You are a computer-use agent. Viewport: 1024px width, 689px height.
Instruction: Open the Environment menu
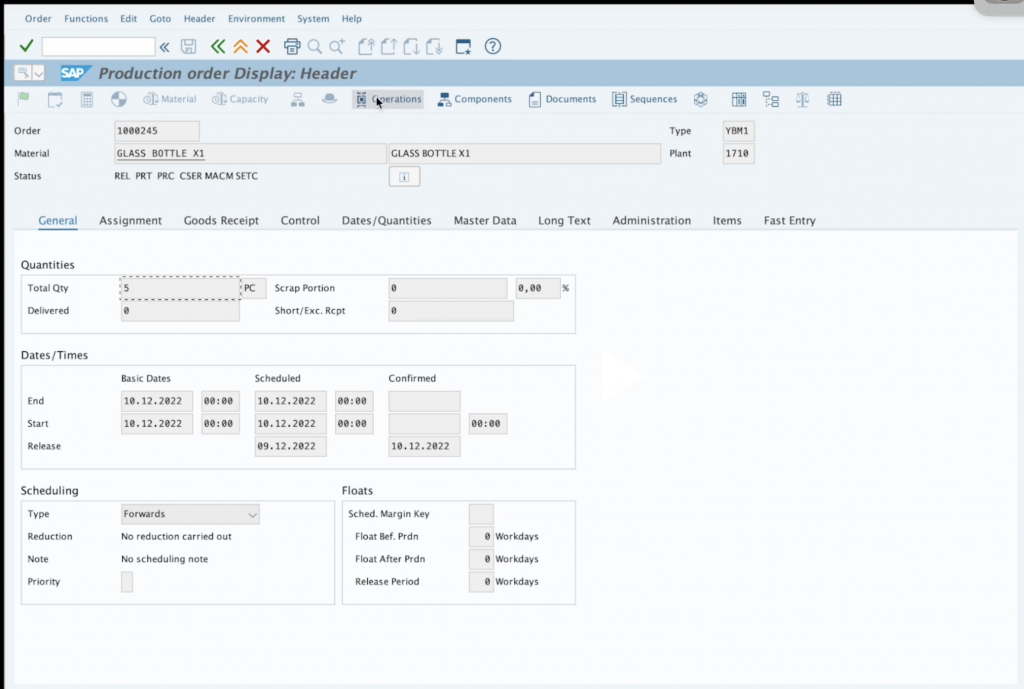[256, 18]
